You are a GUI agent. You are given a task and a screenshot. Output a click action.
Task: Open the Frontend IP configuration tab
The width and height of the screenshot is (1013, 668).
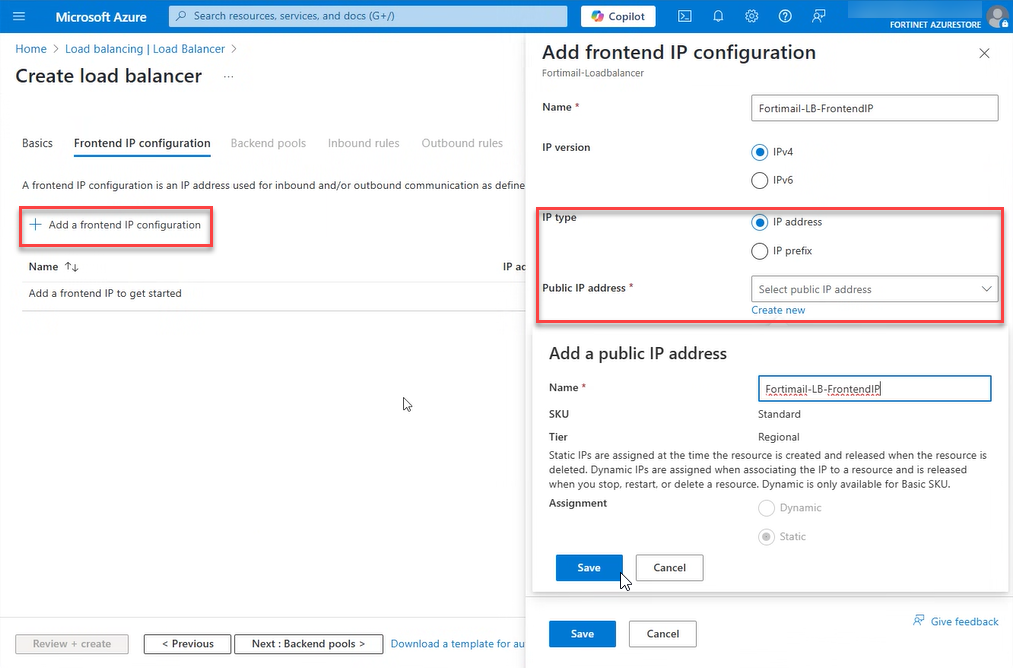click(142, 143)
